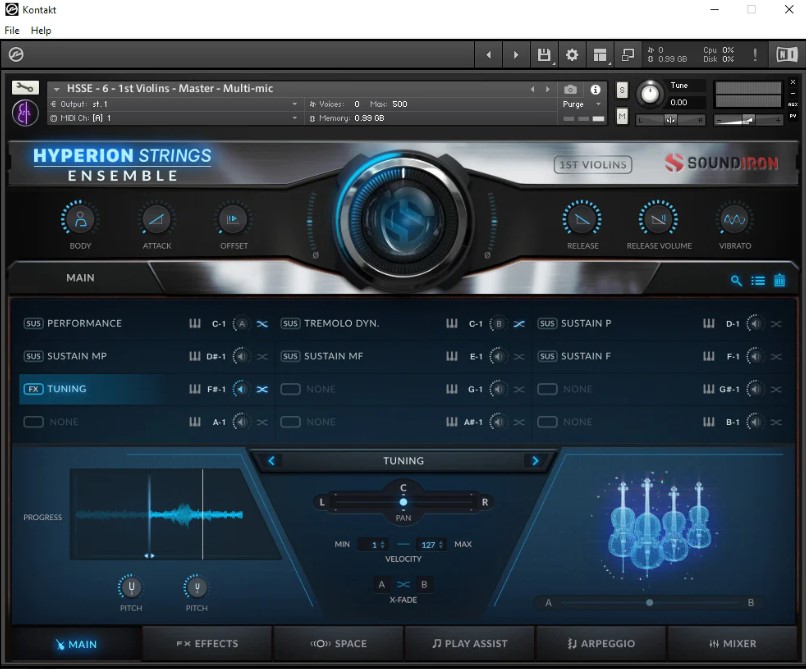The width and height of the screenshot is (806, 669).
Task: Click the Kontakt logo icon in the toolbar
Action: tap(16, 54)
